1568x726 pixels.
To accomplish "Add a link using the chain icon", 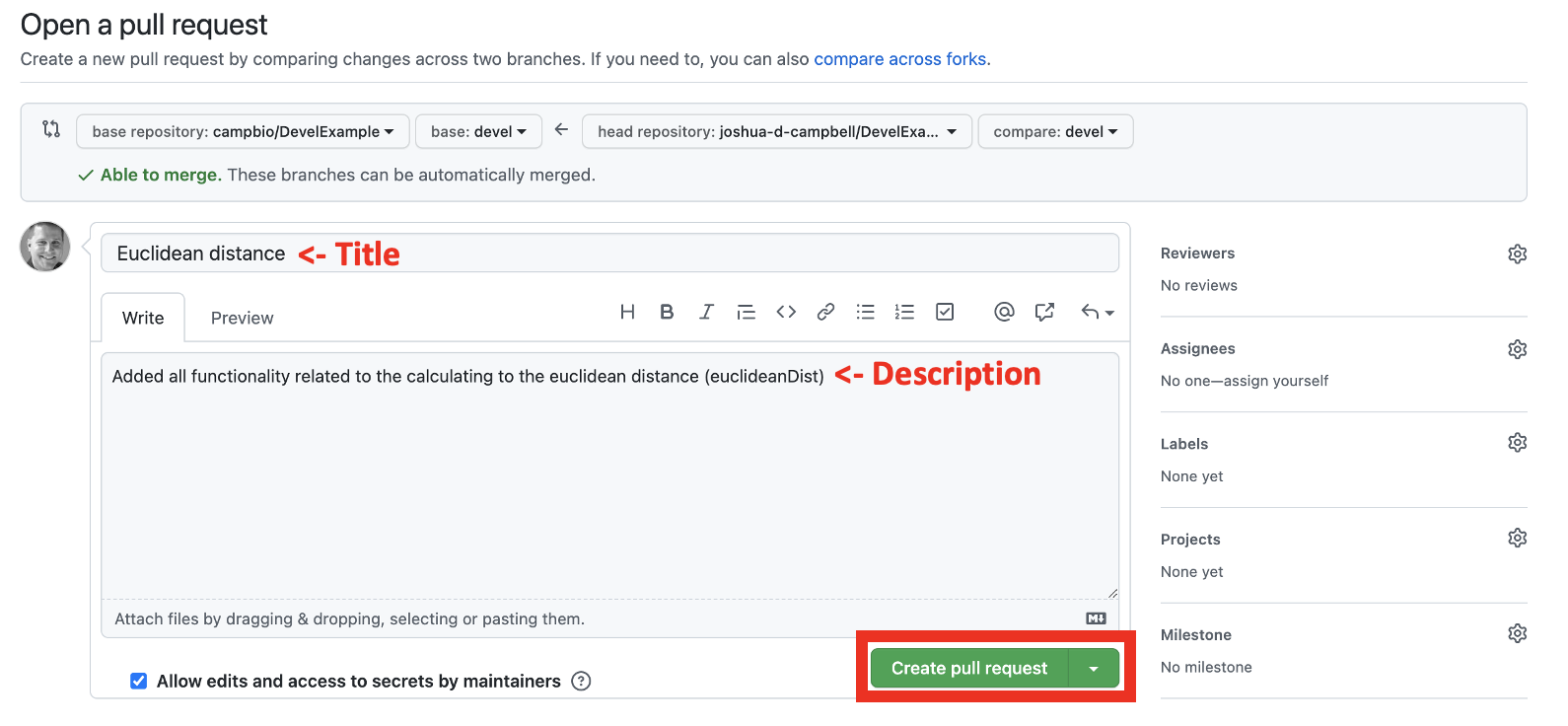I will (x=825, y=312).
